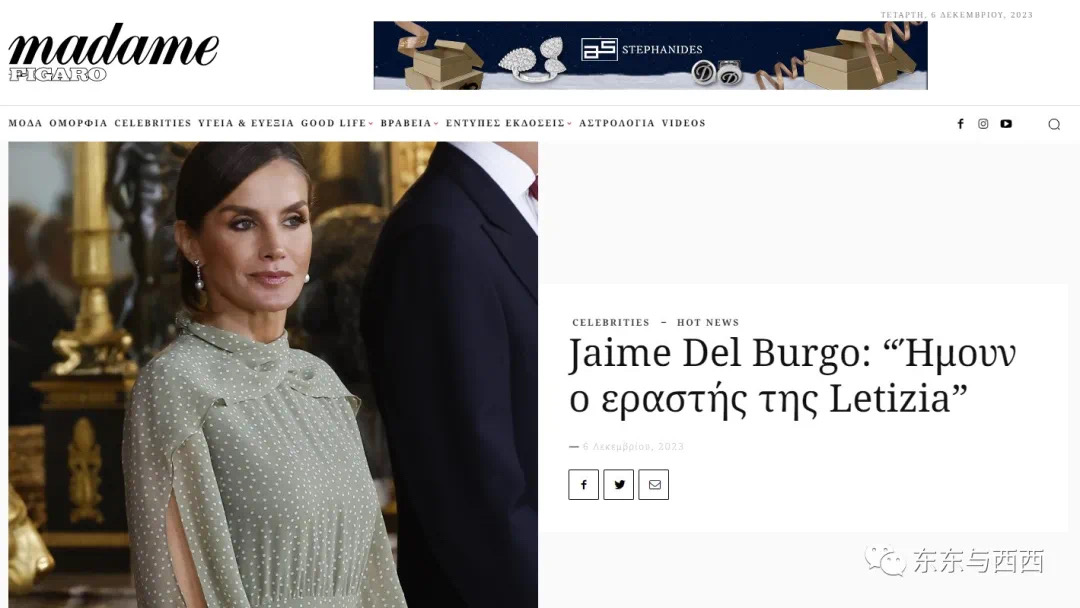Open the search magnifier icon

tap(1054, 125)
